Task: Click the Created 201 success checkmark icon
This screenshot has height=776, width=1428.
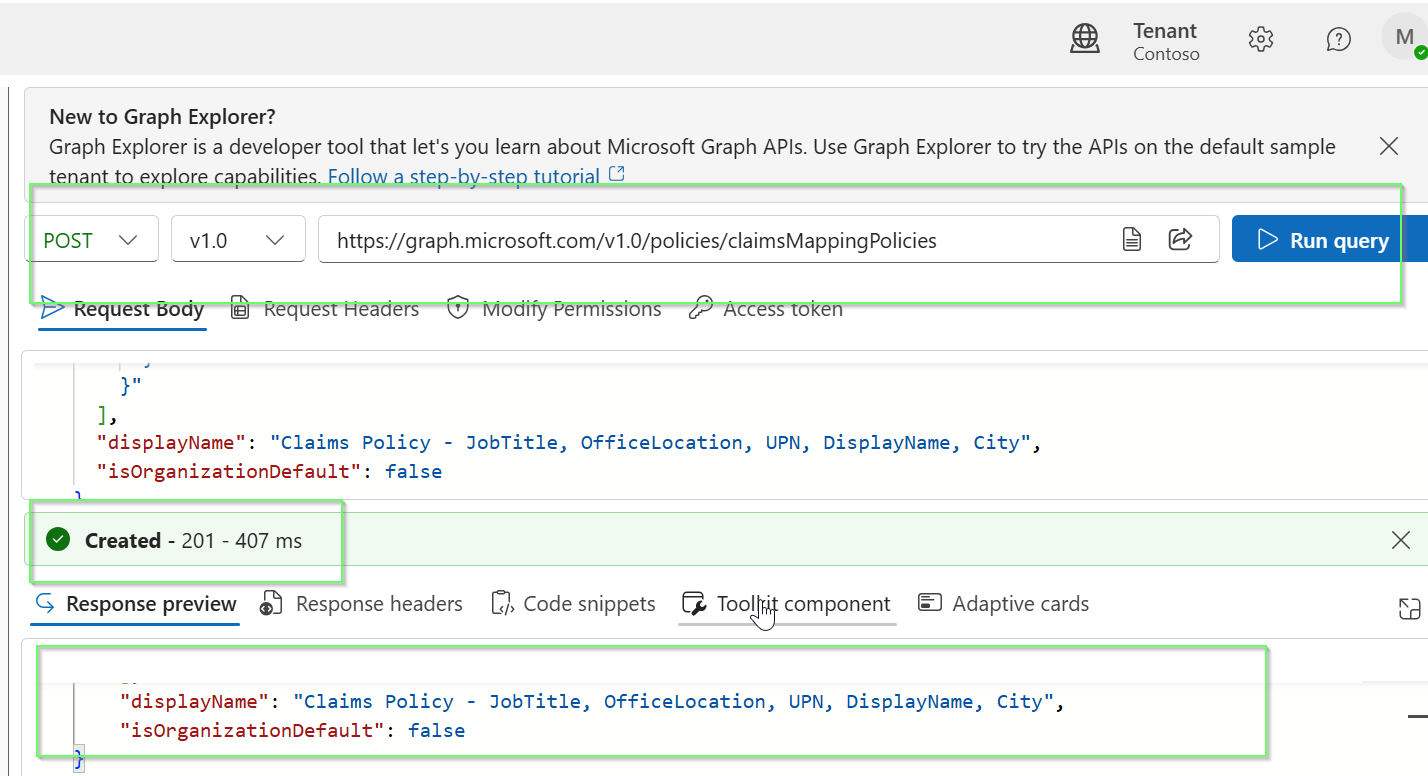Action: coord(59,541)
